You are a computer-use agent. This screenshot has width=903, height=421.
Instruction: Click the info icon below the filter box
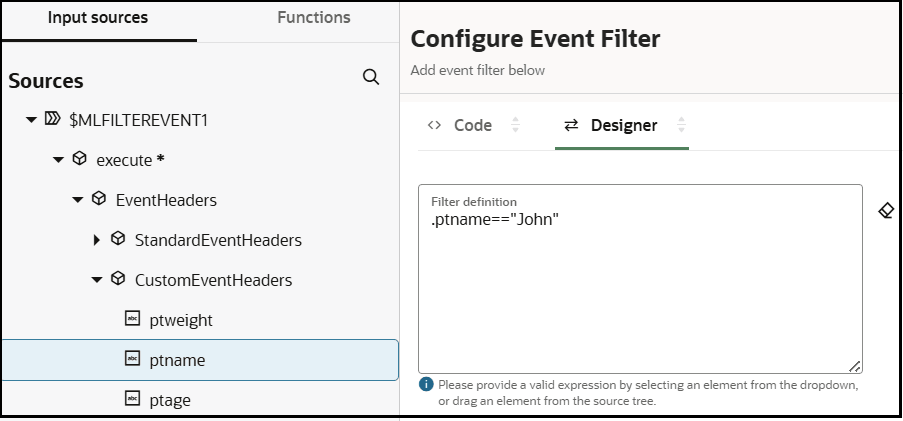coord(426,384)
